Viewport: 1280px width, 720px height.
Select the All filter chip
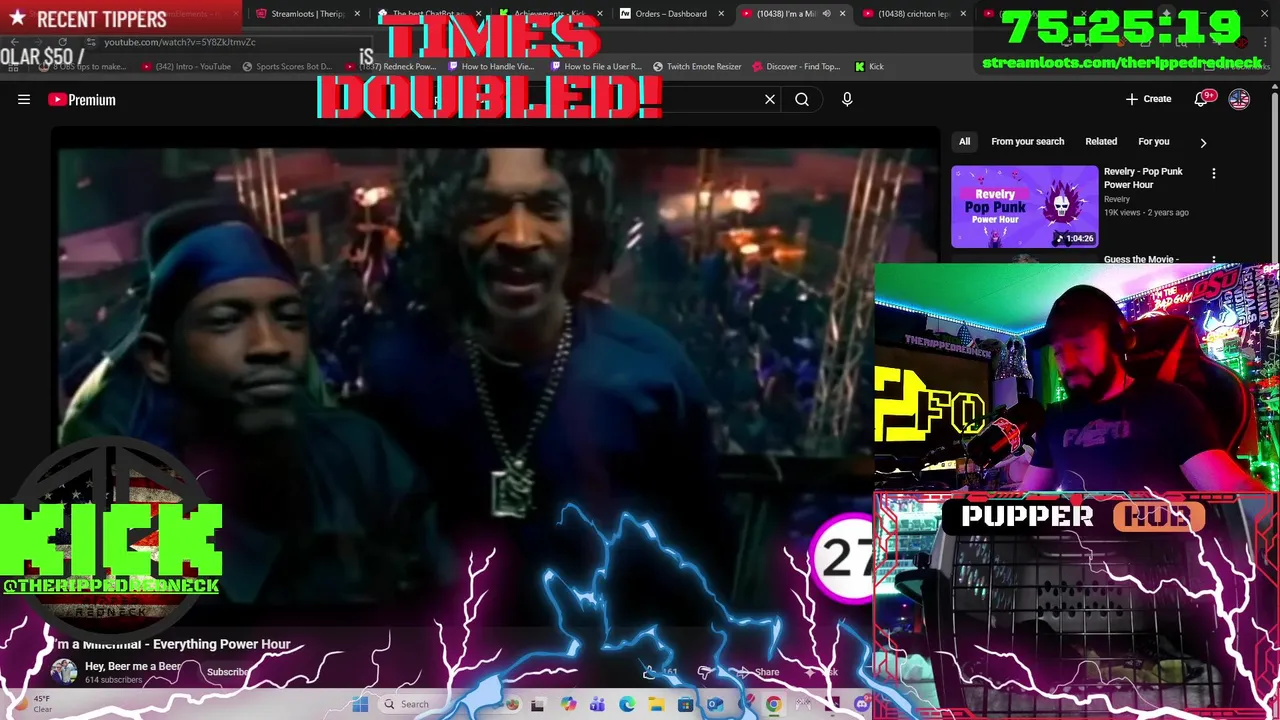(964, 141)
